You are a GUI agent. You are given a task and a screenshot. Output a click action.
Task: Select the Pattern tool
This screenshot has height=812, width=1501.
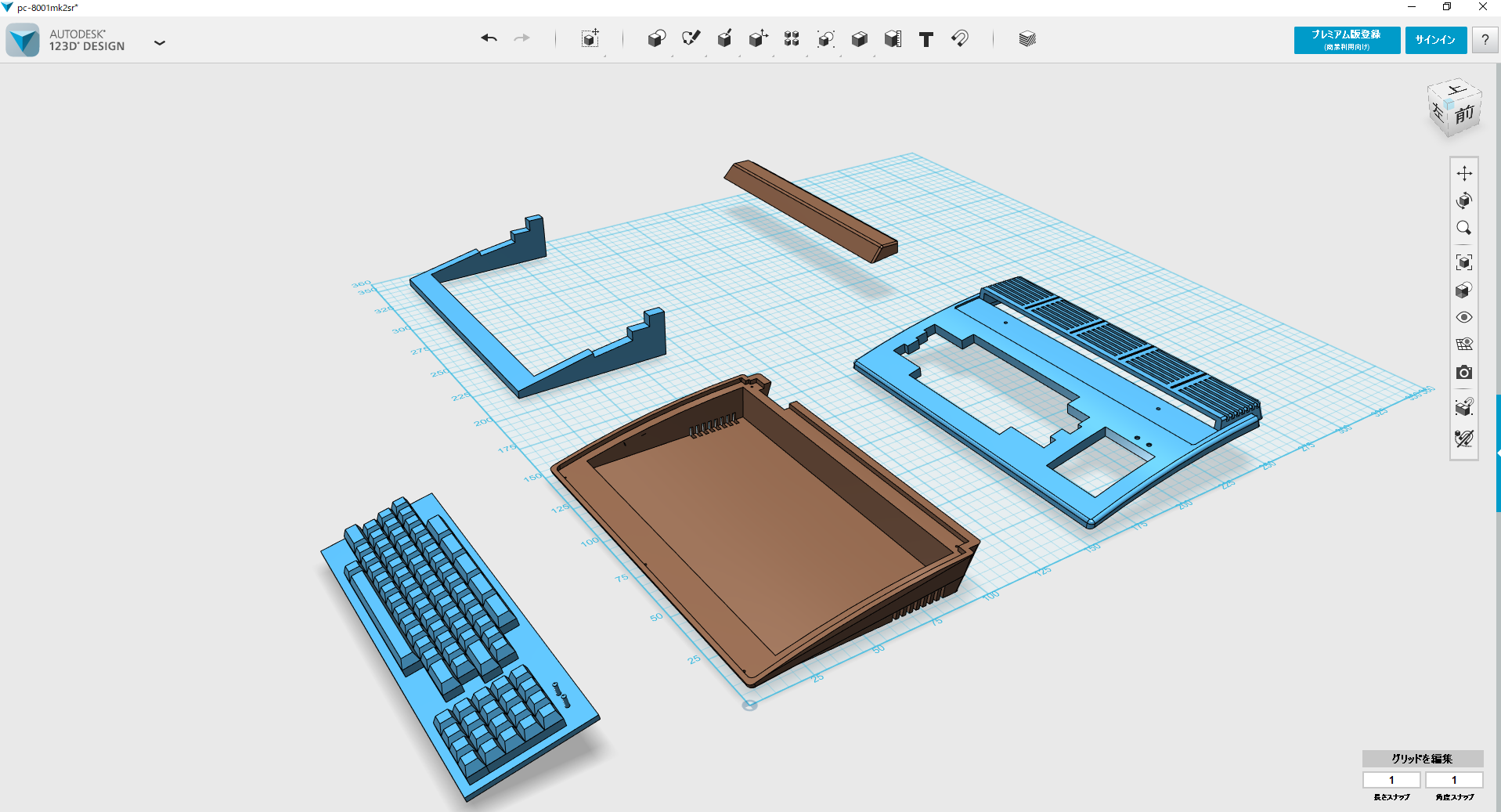791,38
